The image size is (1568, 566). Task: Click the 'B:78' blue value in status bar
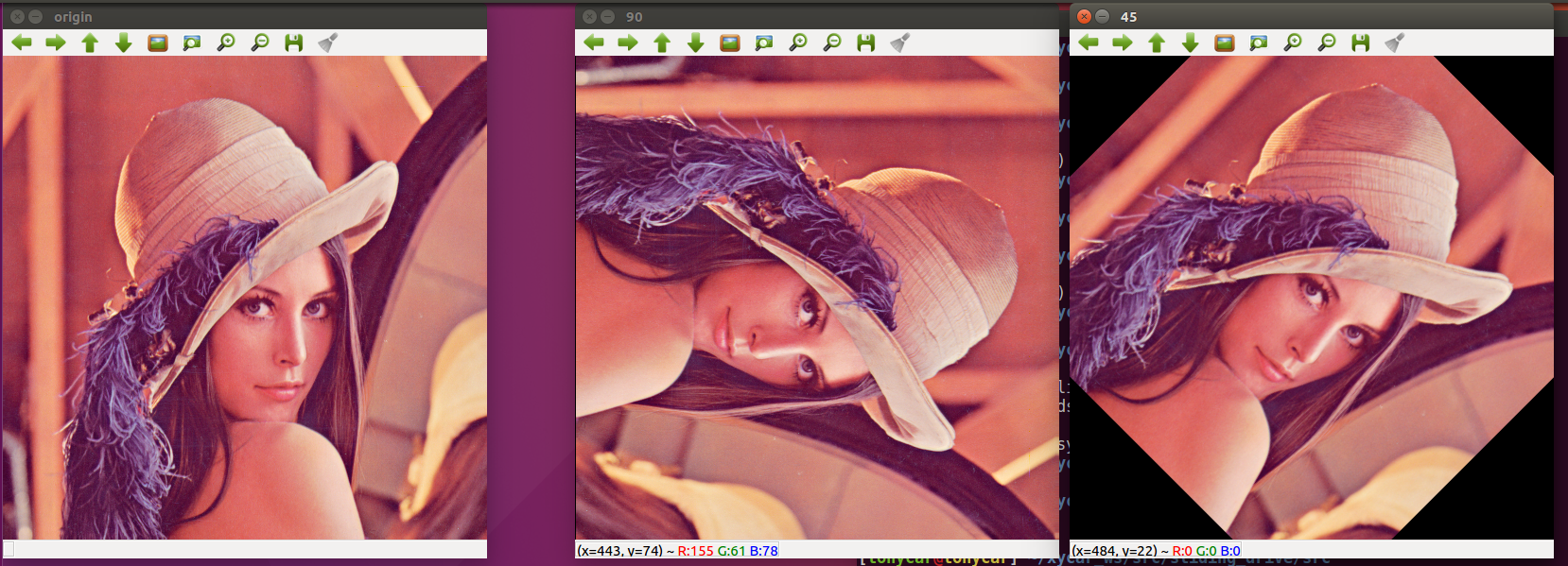tap(764, 551)
